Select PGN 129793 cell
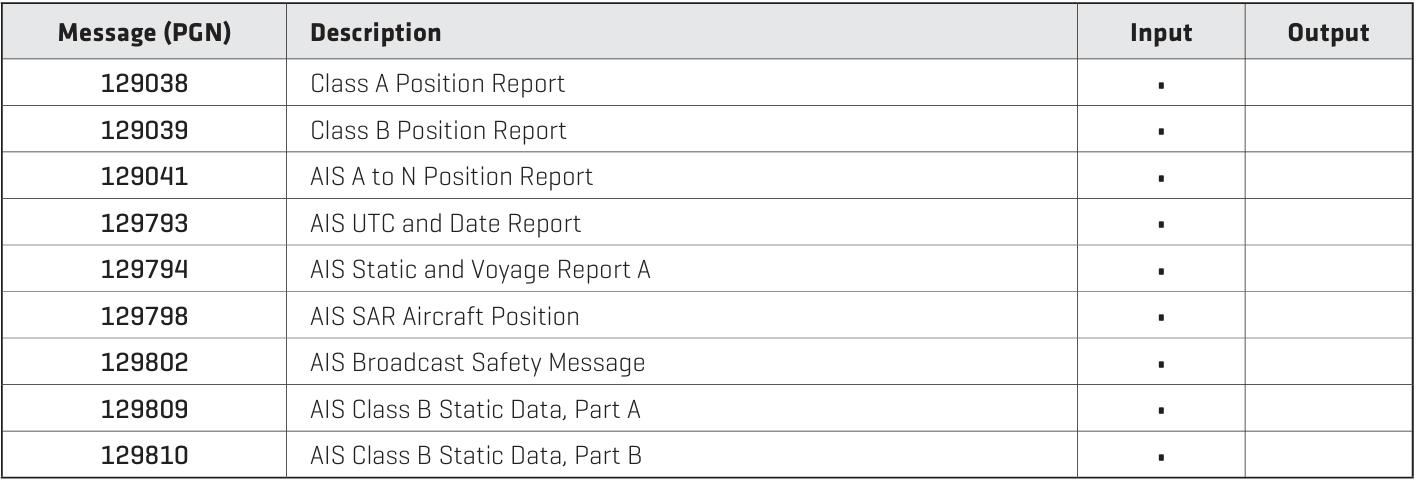This screenshot has height=482, width=1417. pos(144,224)
